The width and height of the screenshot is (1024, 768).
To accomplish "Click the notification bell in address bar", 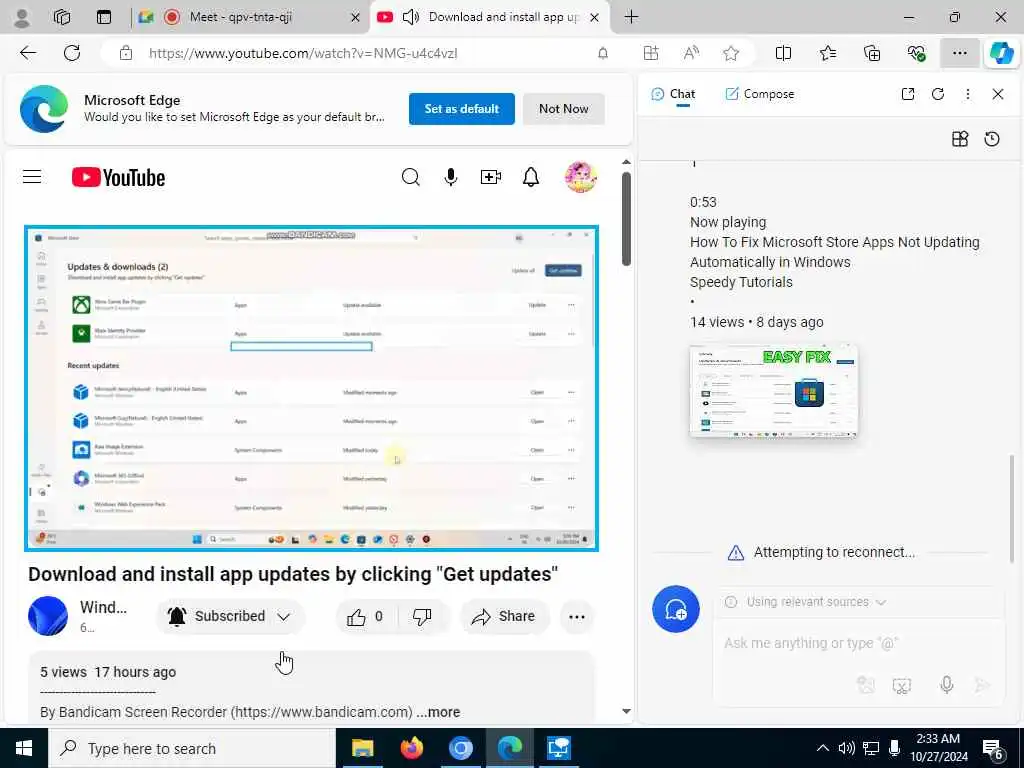I will click(603, 53).
